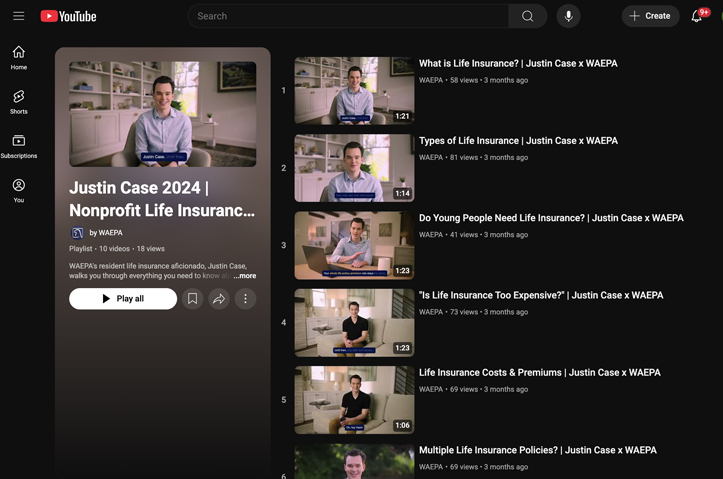Click WAEPA channel under Life Insurance Costs & Premiums
Screen dimensions: 723x479
point(431,390)
